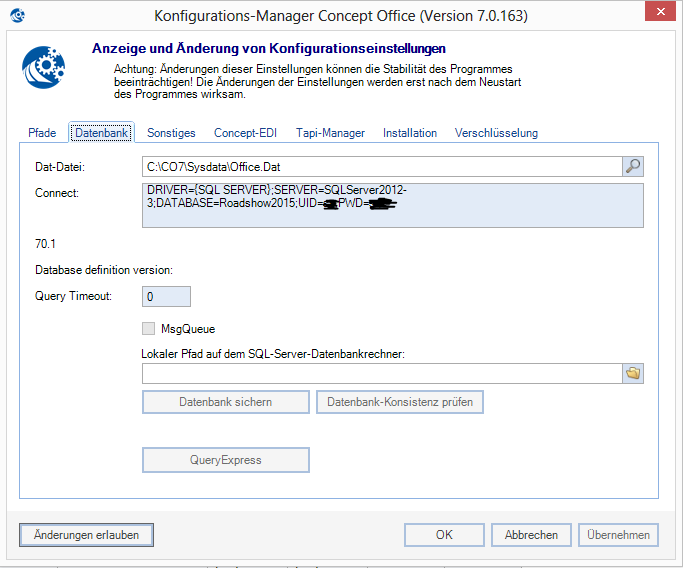This screenshot has width=683, height=568.
Task: Open the Tapi-Manager tab
Action: click(330, 133)
